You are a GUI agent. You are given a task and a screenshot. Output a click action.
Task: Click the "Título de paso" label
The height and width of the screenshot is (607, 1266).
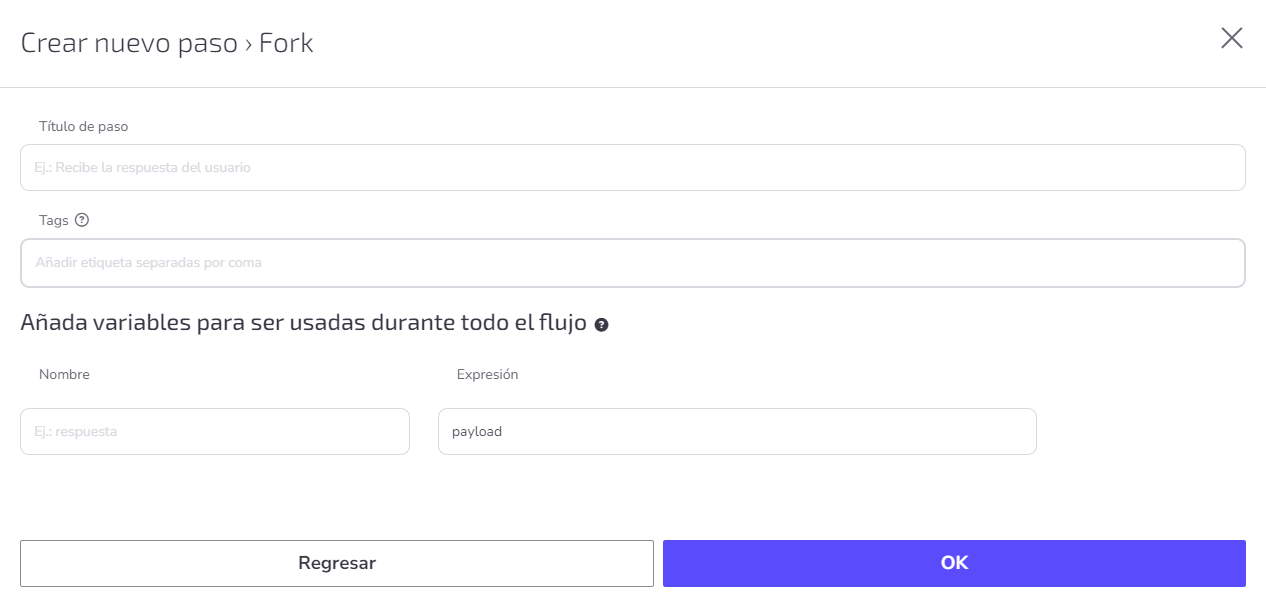pyautogui.click(x=83, y=127)
